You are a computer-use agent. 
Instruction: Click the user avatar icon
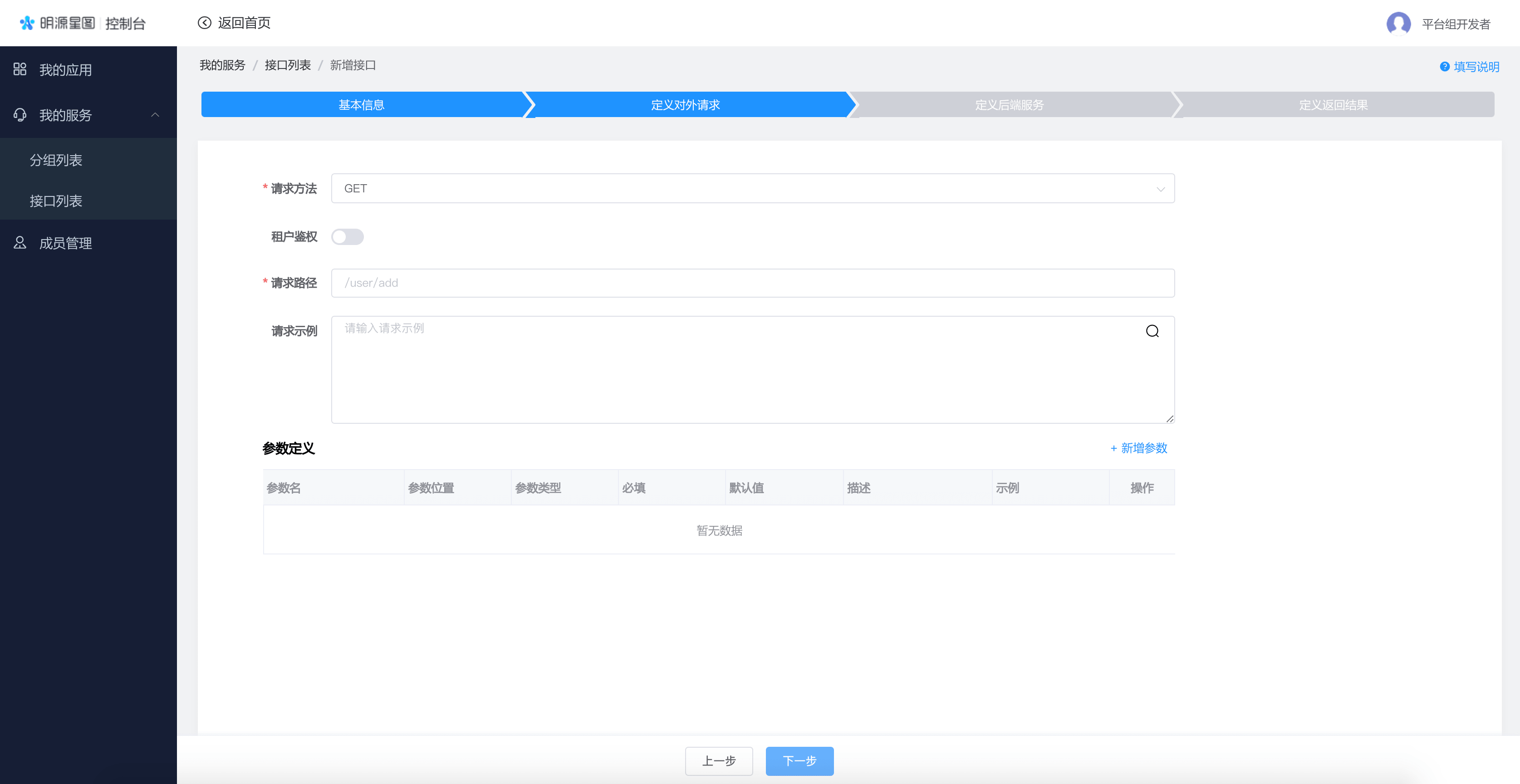coord(1398,24)
